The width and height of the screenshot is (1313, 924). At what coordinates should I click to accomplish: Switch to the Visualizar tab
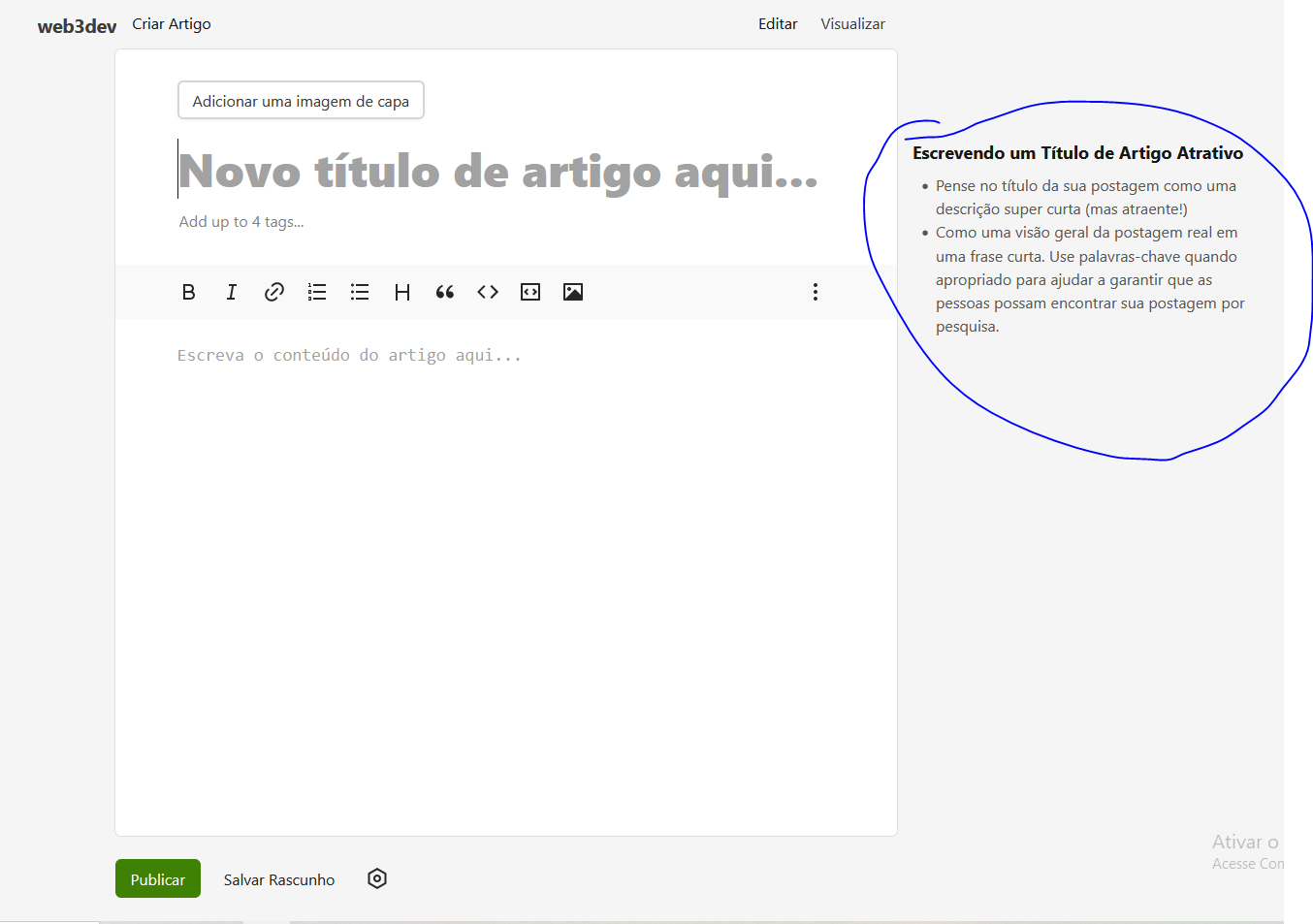(x=852, y=23)
